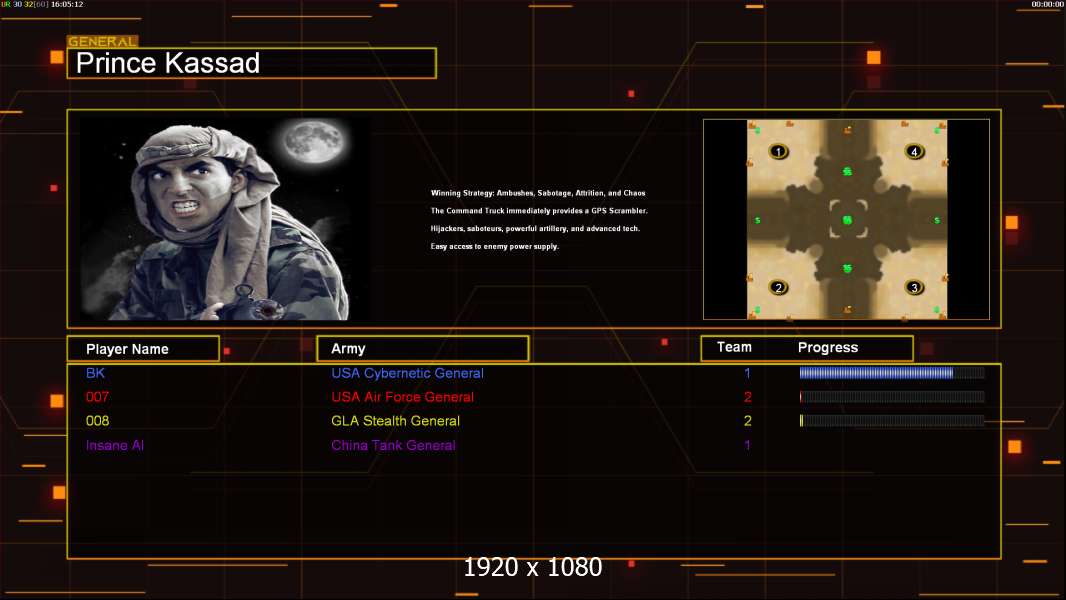Click the Prince Kassad general name box

click(x=252, y=63)
